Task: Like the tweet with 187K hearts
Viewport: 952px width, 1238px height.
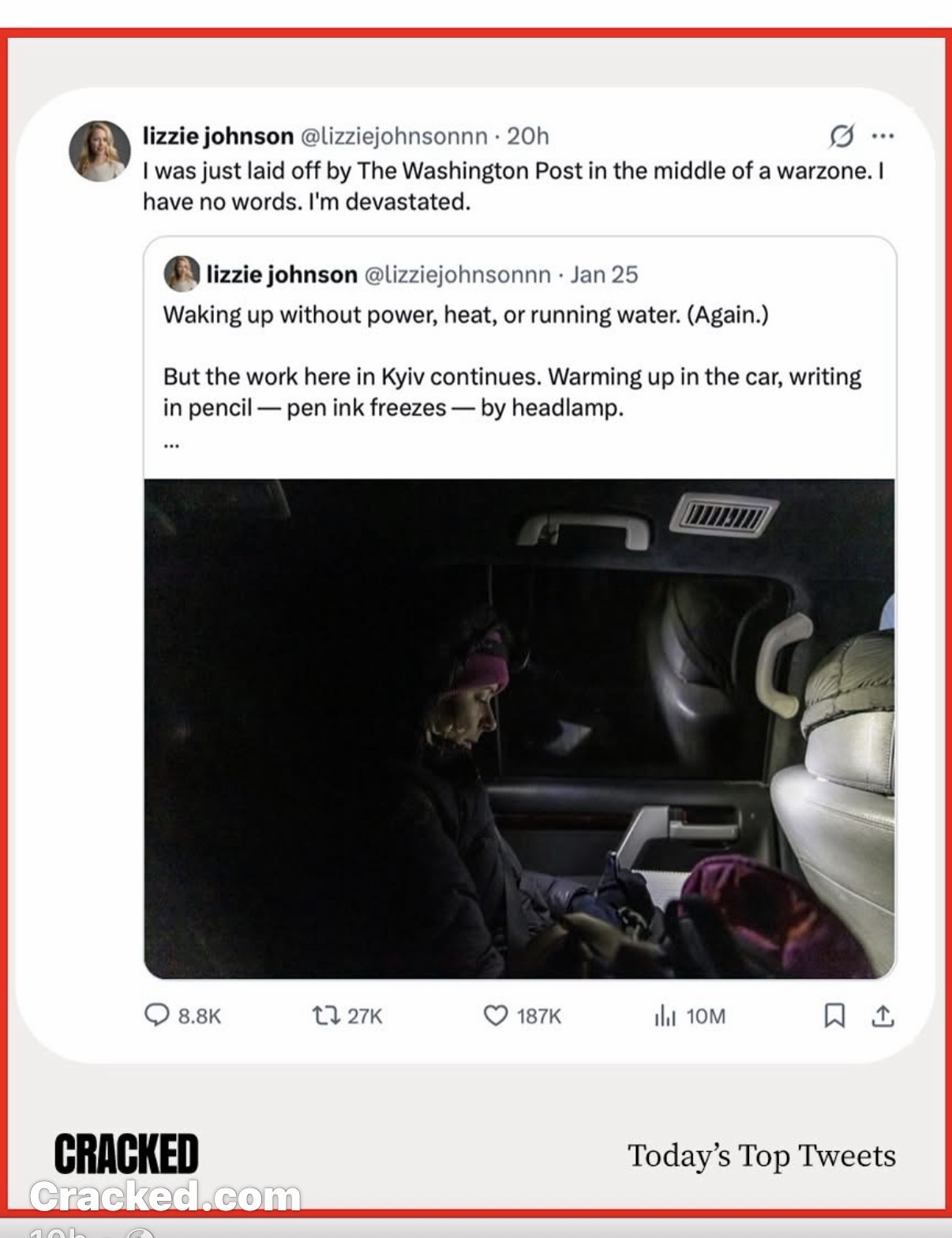Action: click(495, 1015)
